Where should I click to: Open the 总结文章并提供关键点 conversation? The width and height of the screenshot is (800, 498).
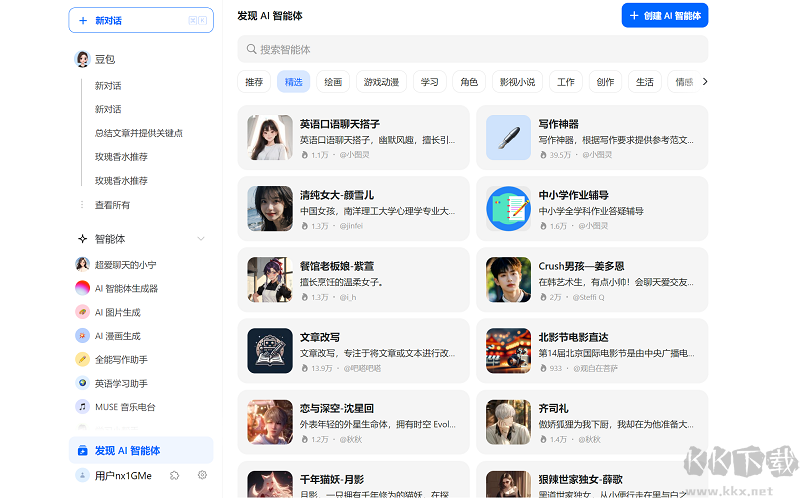pyautogui.click(x=138, y=133)
